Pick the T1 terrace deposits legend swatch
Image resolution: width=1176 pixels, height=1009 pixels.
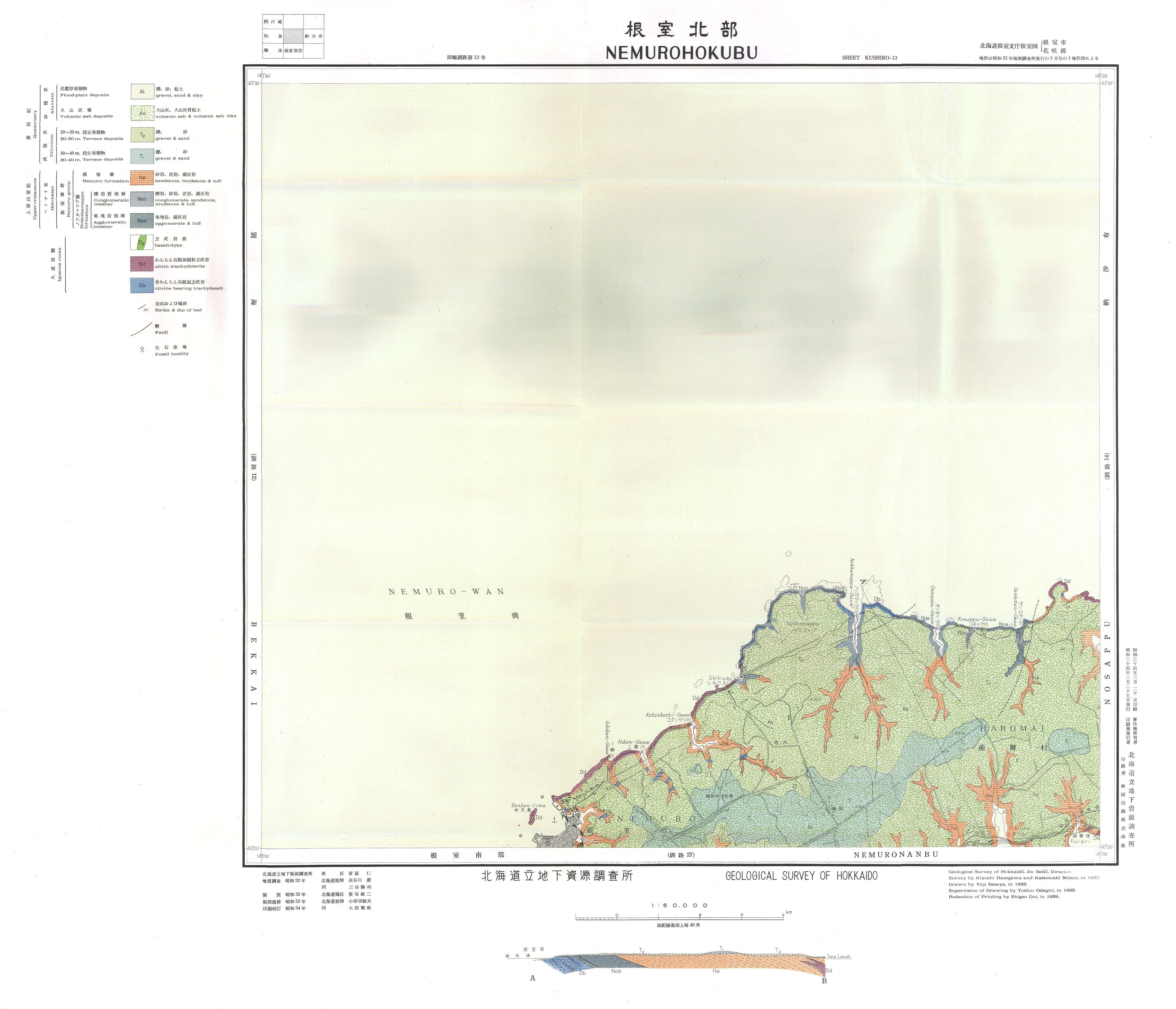coord(142,156)
